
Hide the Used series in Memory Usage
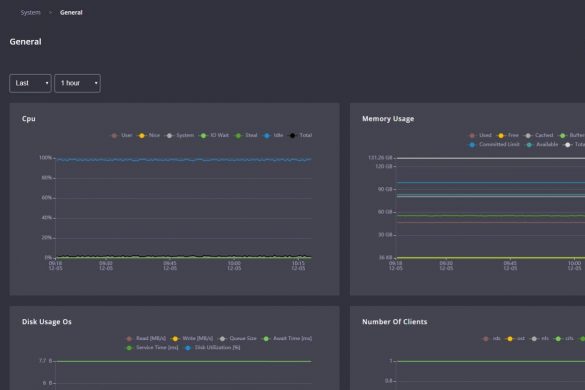tap(480, 135)
